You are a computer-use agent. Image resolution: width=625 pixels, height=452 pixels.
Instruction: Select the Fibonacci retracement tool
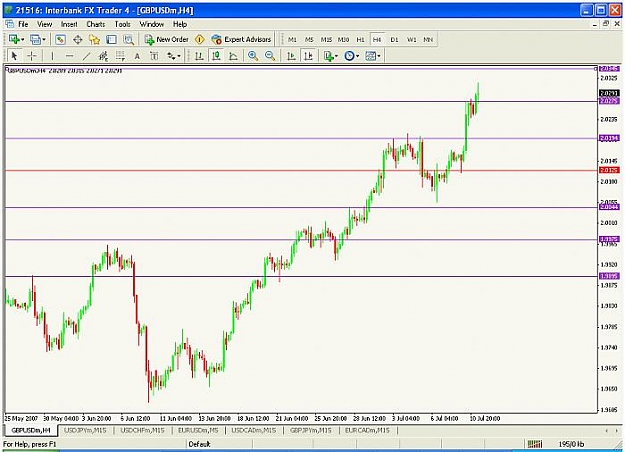click(120, 56)
